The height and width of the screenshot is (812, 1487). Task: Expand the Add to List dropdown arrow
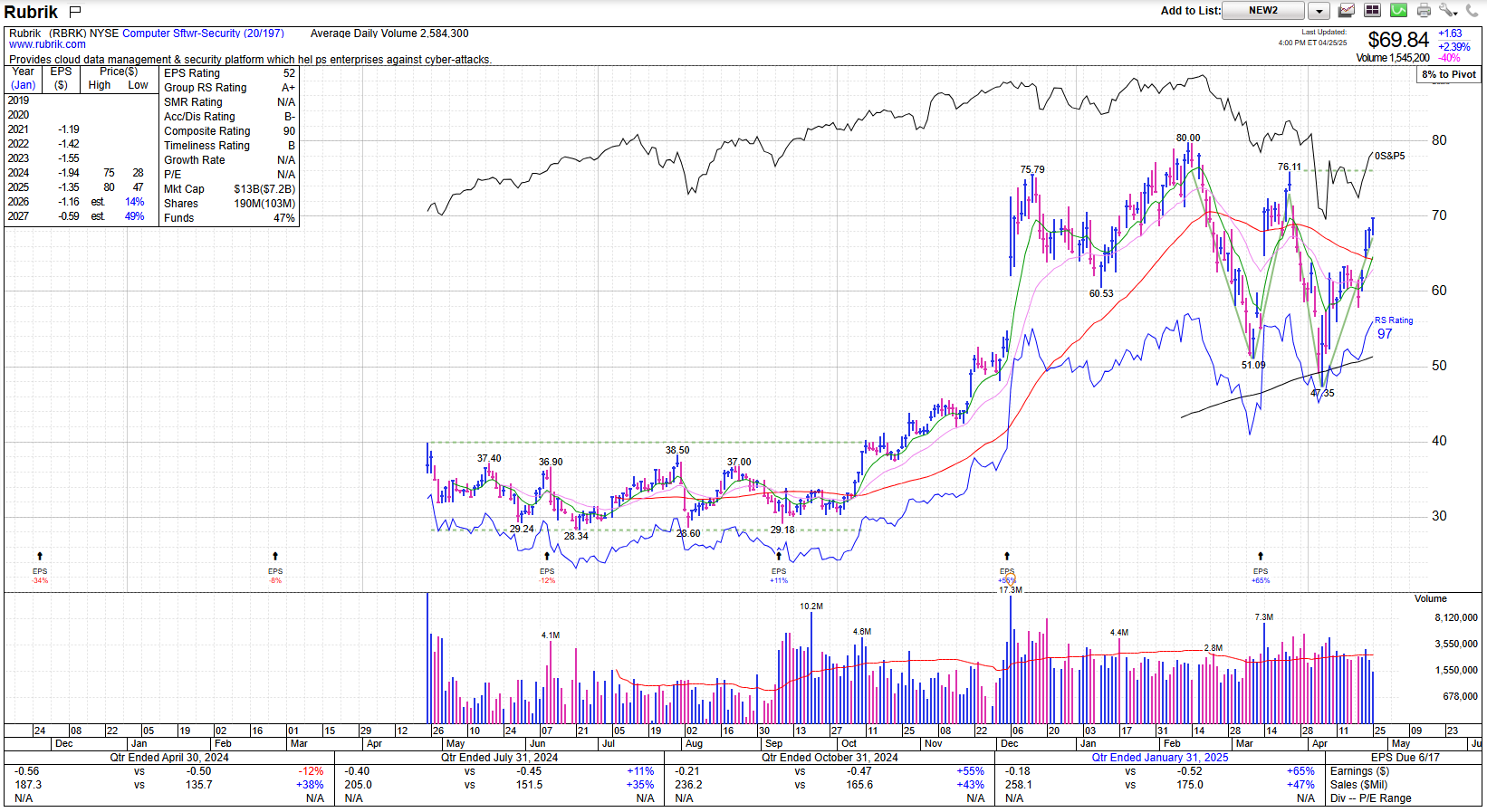1319,11
